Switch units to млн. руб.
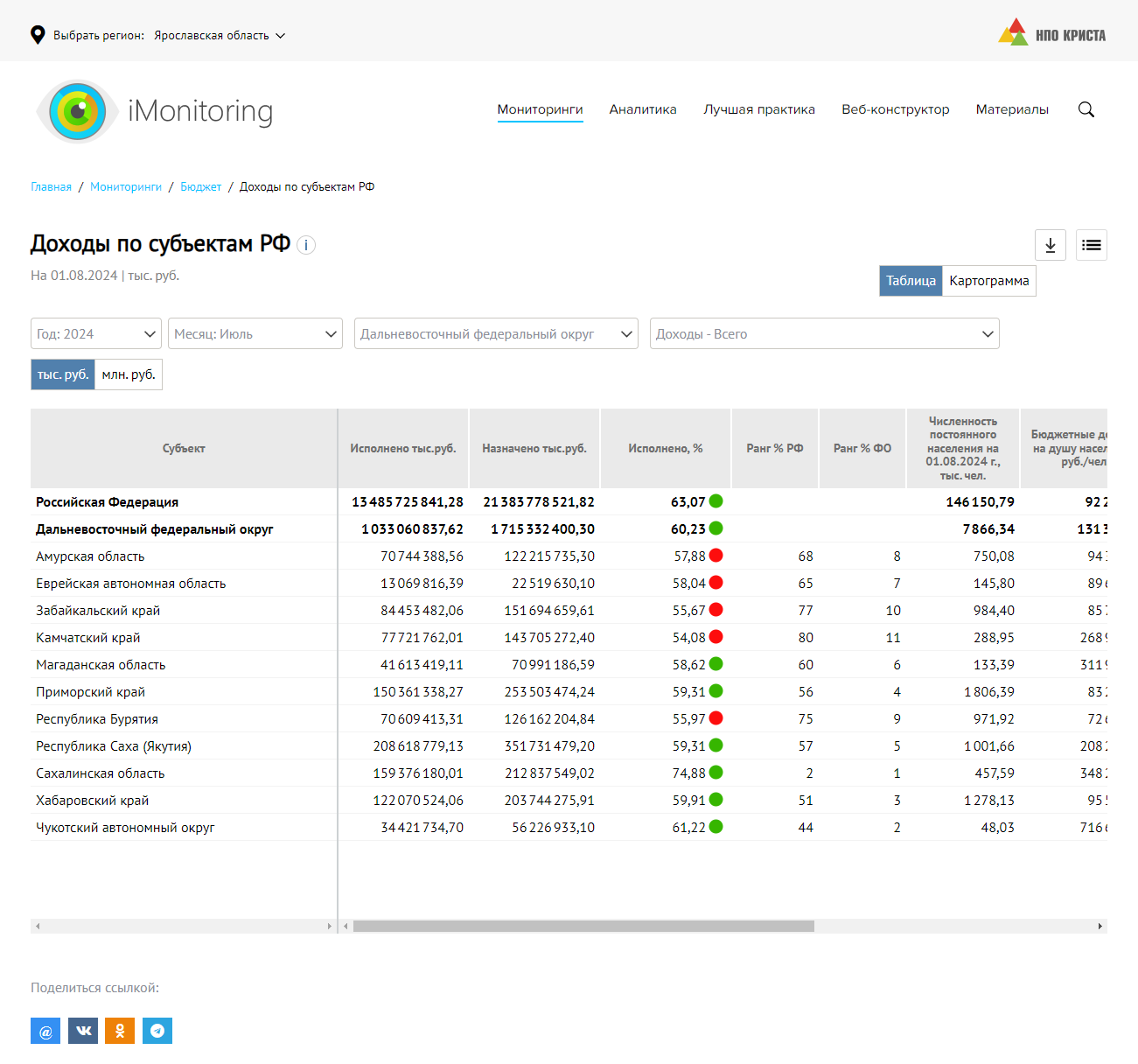The width and height of the screenshot is (1138, 1064). coord(129,374)
